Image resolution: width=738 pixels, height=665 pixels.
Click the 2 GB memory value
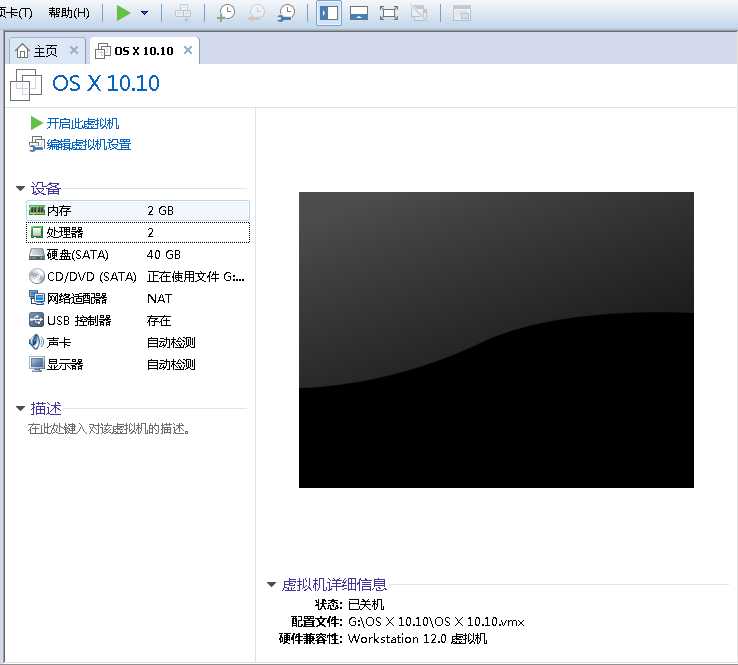coord(160,210)
